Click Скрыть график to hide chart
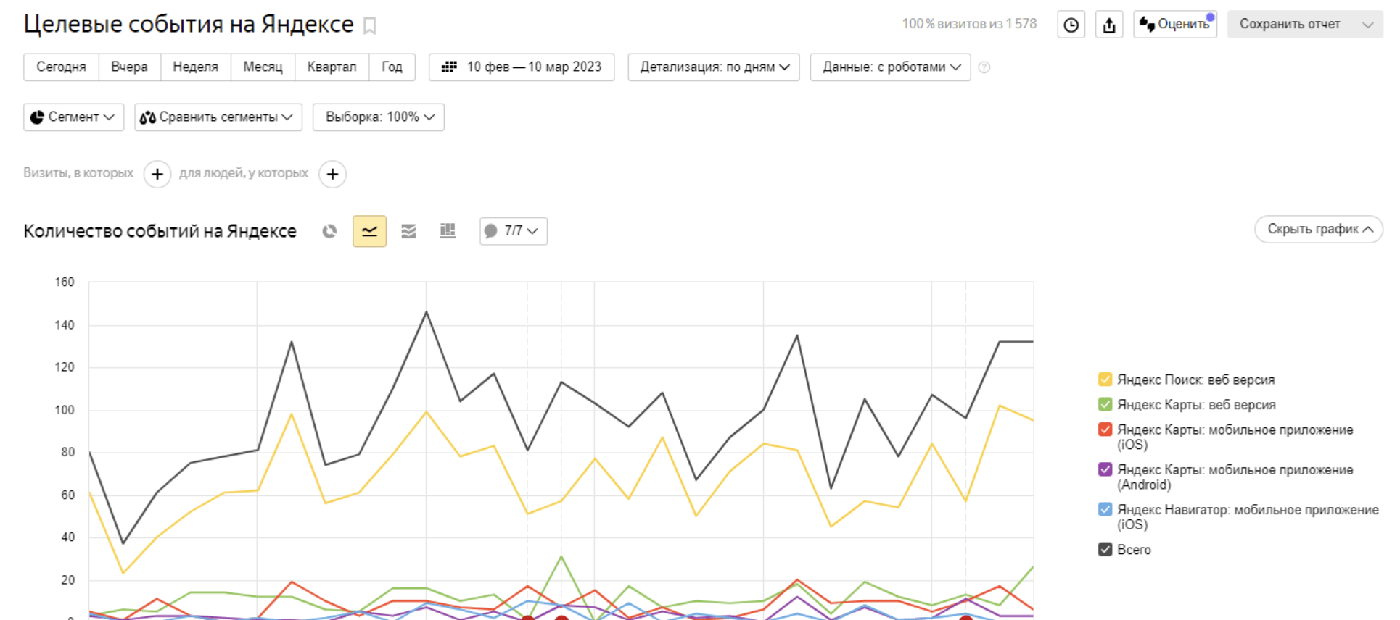Screen dimensions: 1400x620 [x=1319, y=229]
